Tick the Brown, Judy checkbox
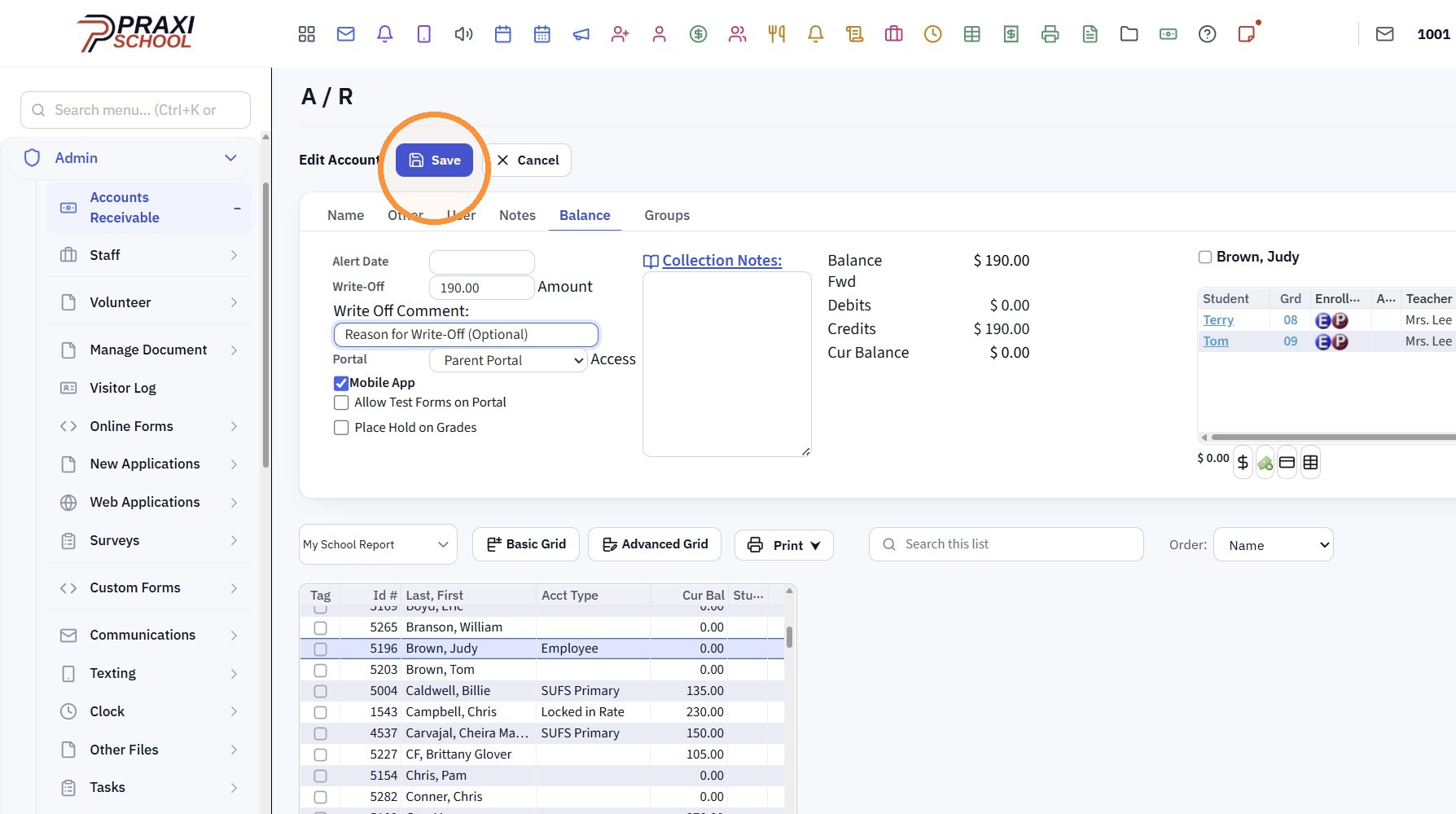Viewport: 1456px width, 814px height. click(1205, 257)
